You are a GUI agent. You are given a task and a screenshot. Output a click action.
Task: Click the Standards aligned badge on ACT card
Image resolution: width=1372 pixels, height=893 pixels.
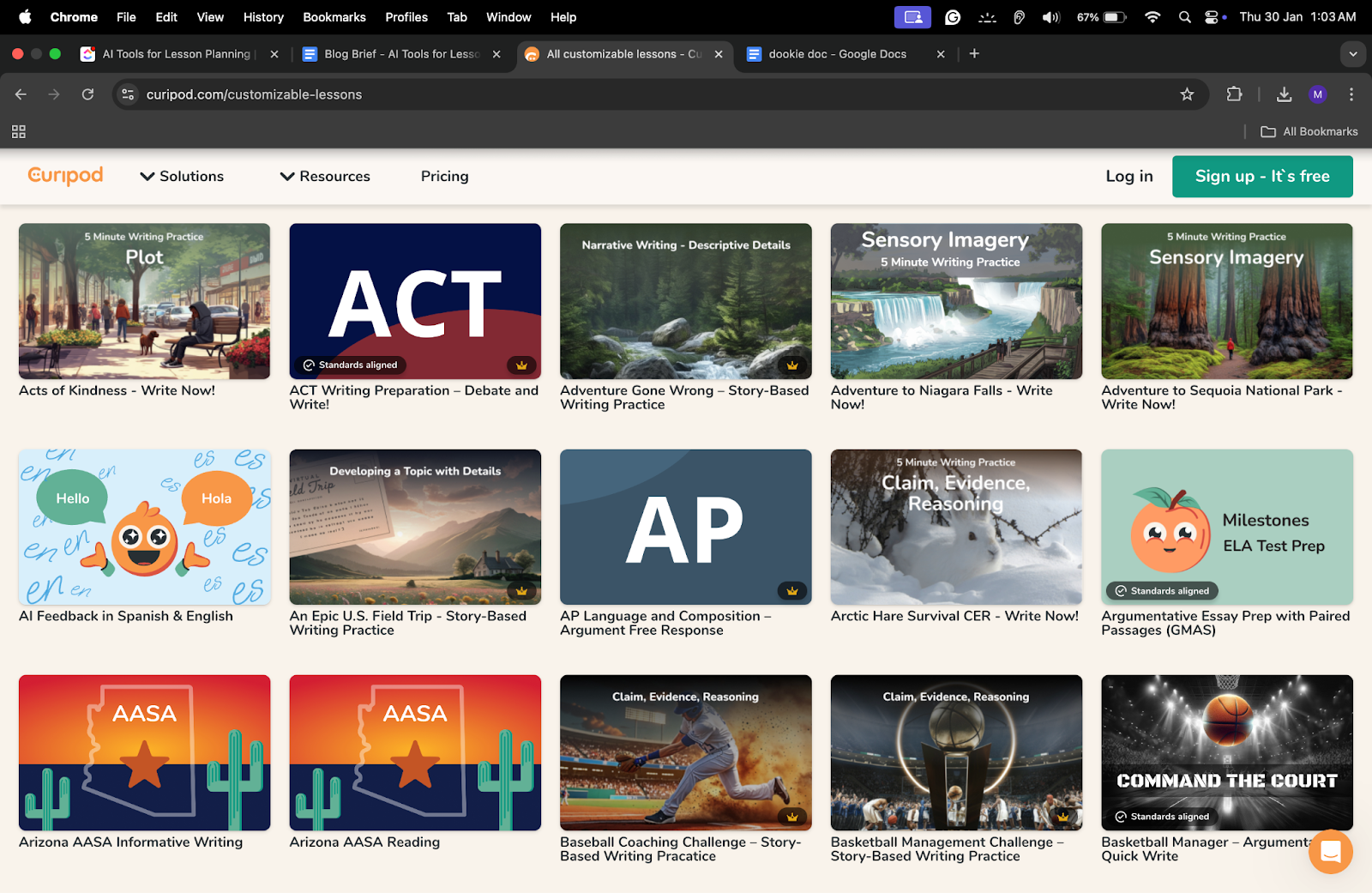(349, 365)
